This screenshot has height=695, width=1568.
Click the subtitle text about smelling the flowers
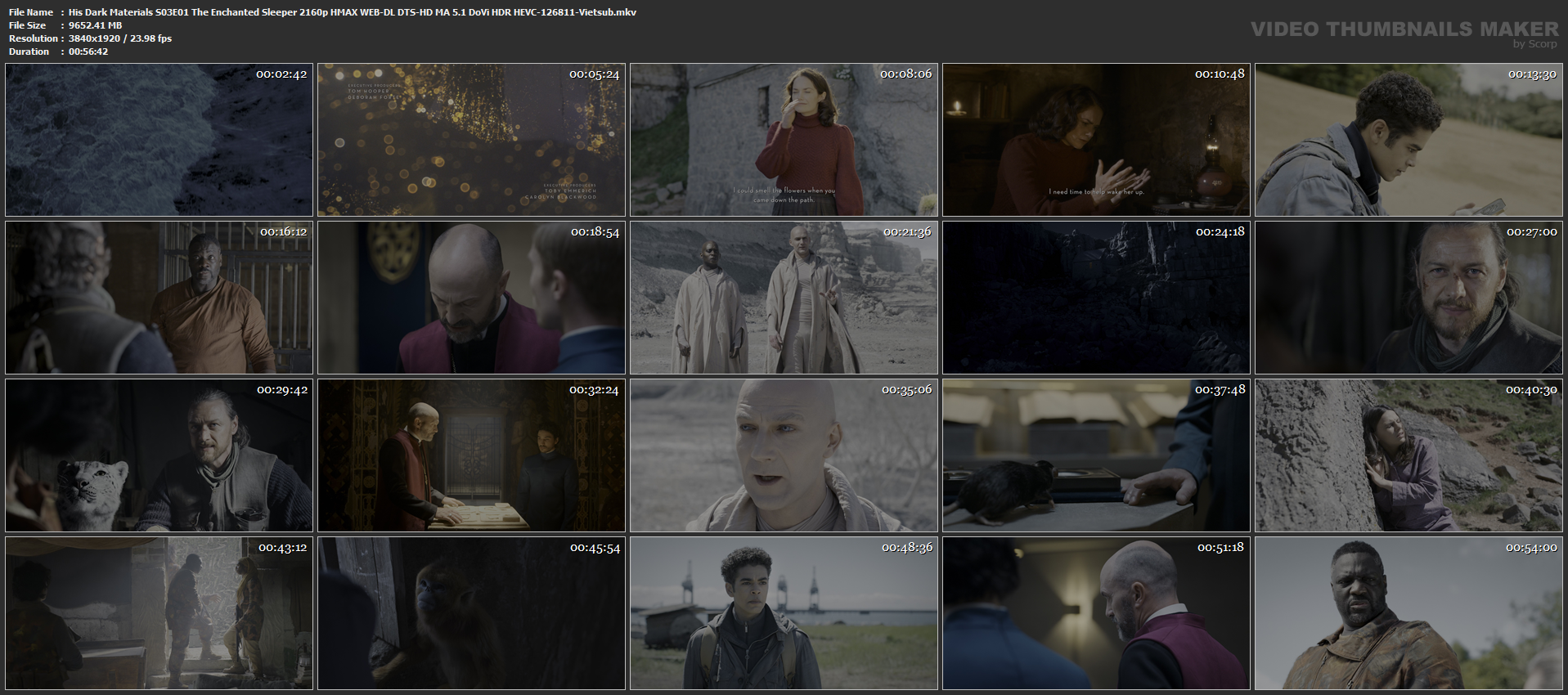pos(784,195)
